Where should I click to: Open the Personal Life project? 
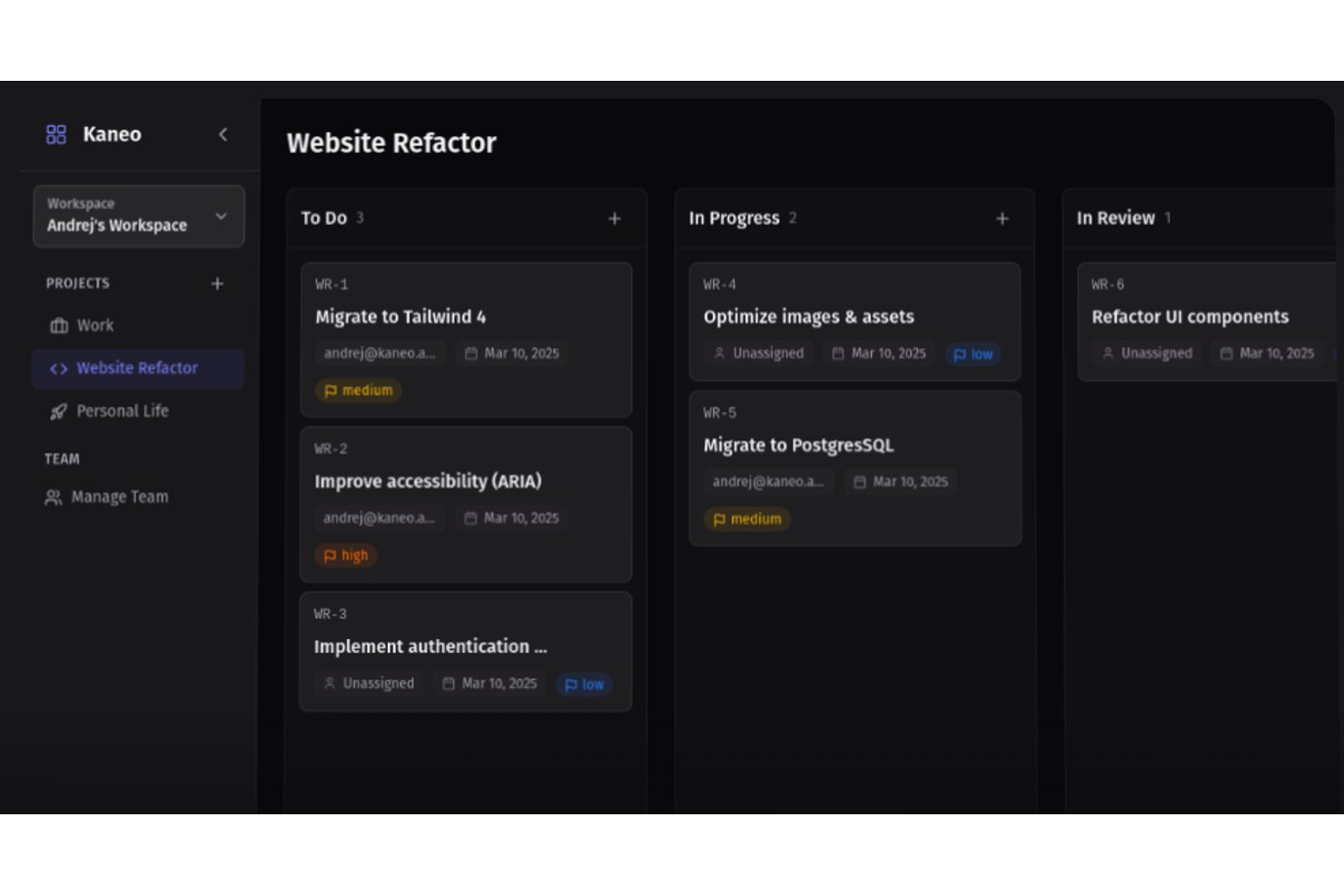tap(139, 411)
